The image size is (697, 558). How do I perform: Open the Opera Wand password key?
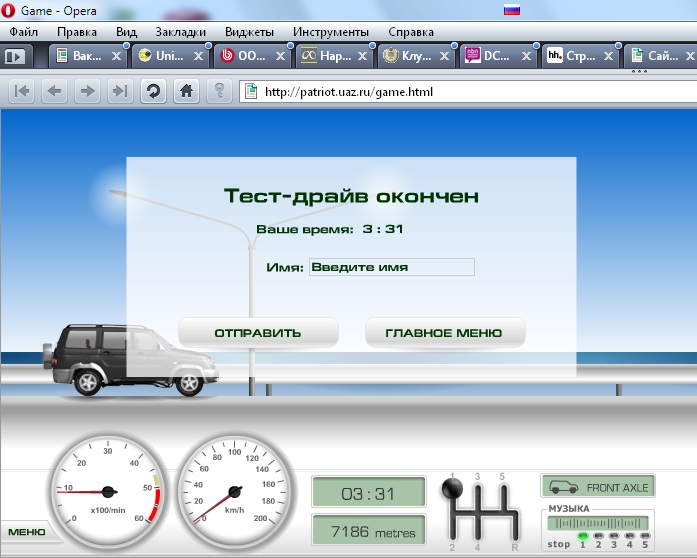[x=217, y=91]
